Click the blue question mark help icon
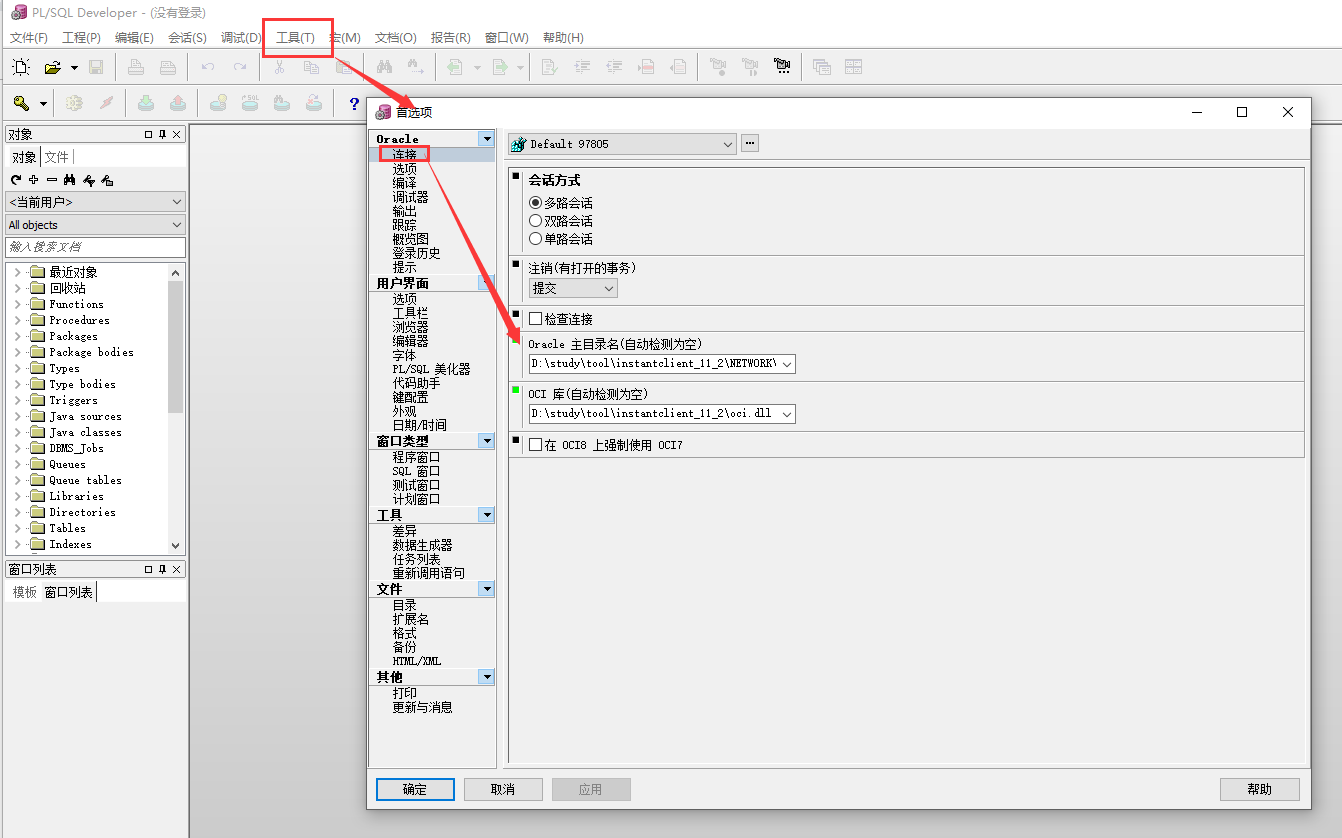1342x838 pixels. click(354, 103)
